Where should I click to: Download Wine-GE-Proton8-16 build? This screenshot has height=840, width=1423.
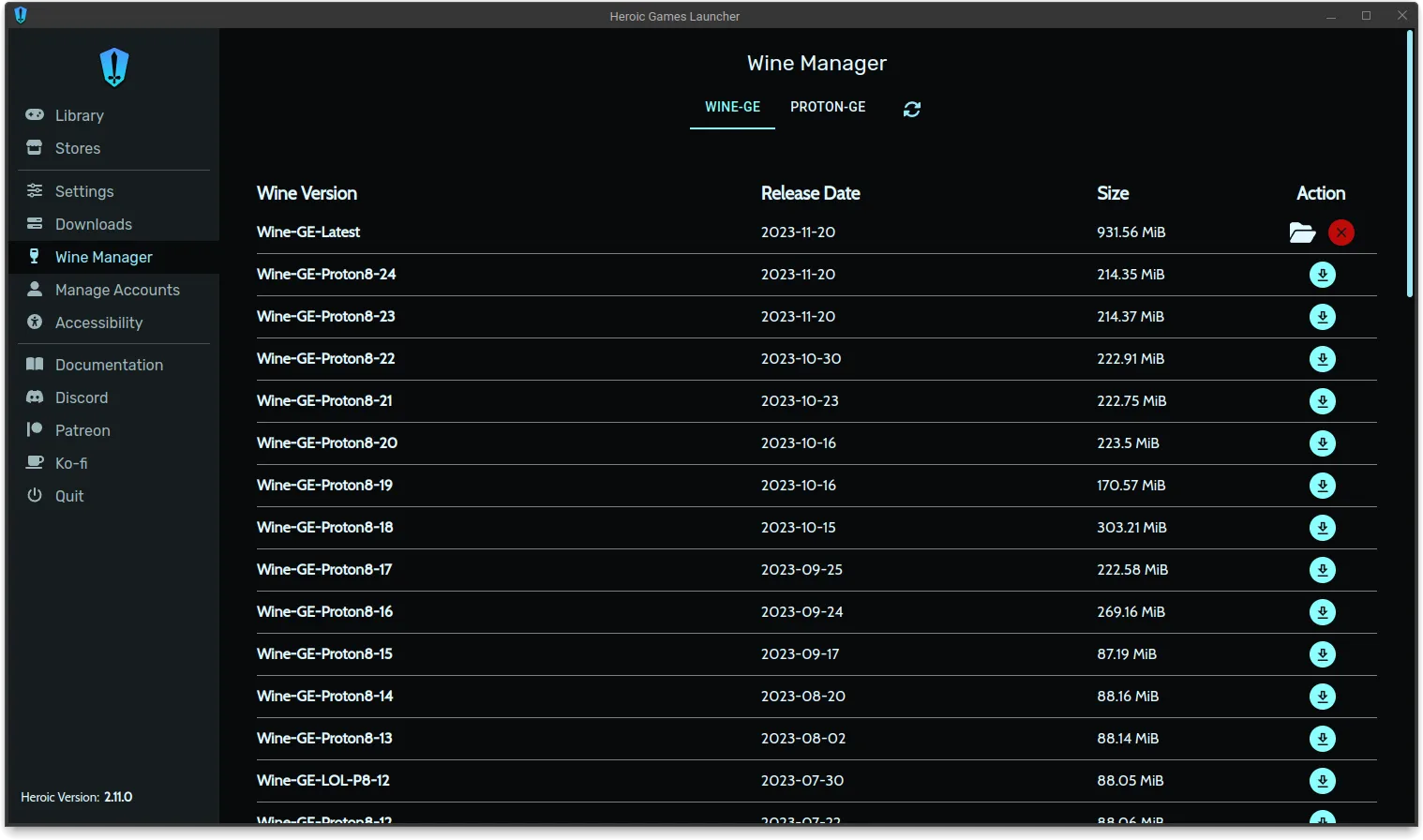(1322, 612)
